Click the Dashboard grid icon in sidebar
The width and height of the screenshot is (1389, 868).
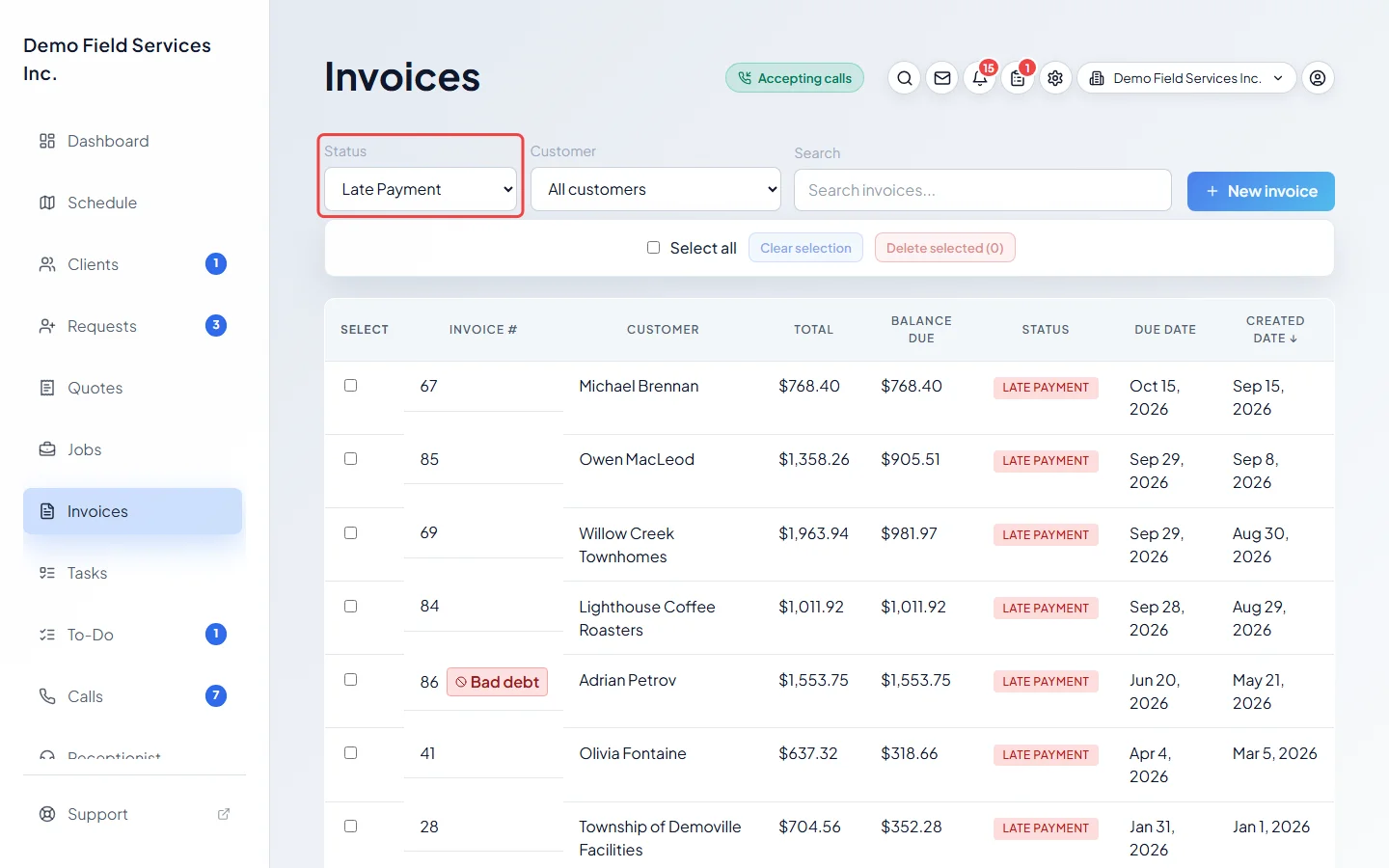click(x=47, y=141)
